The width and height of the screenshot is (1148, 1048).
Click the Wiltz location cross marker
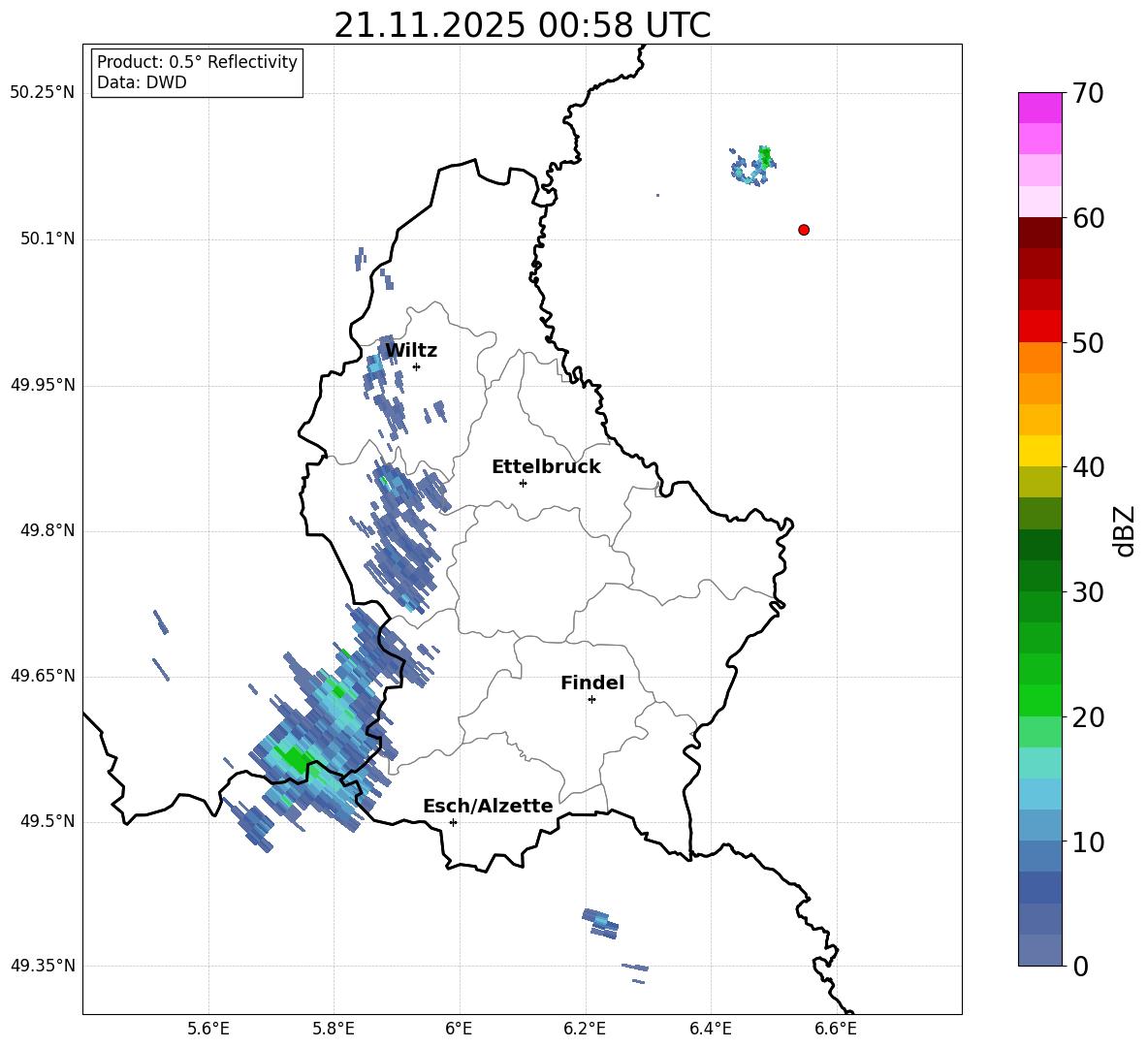(x=416, y=366)
